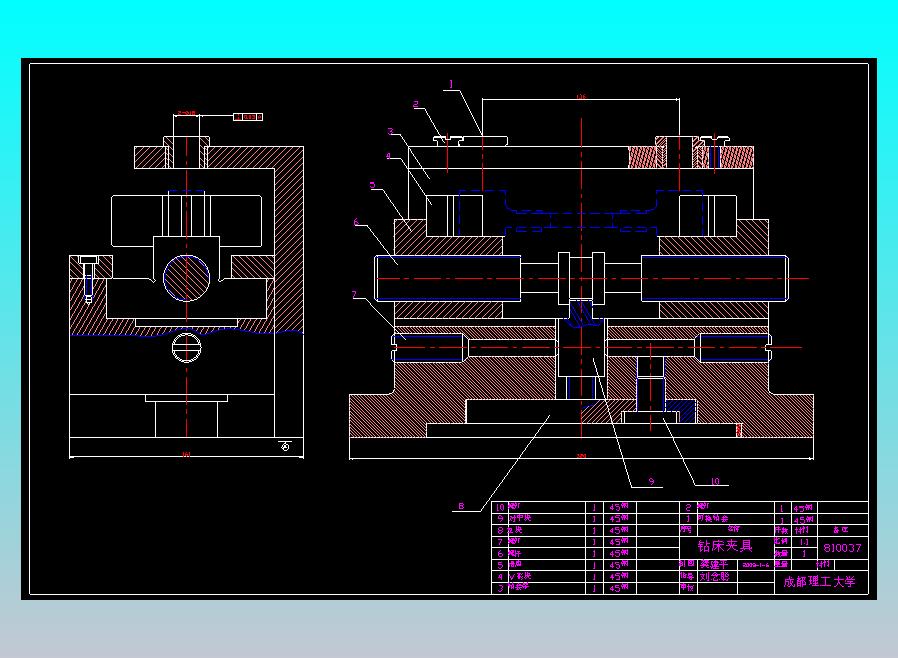Select drawing number 810037 in title block

coord(842,548)
